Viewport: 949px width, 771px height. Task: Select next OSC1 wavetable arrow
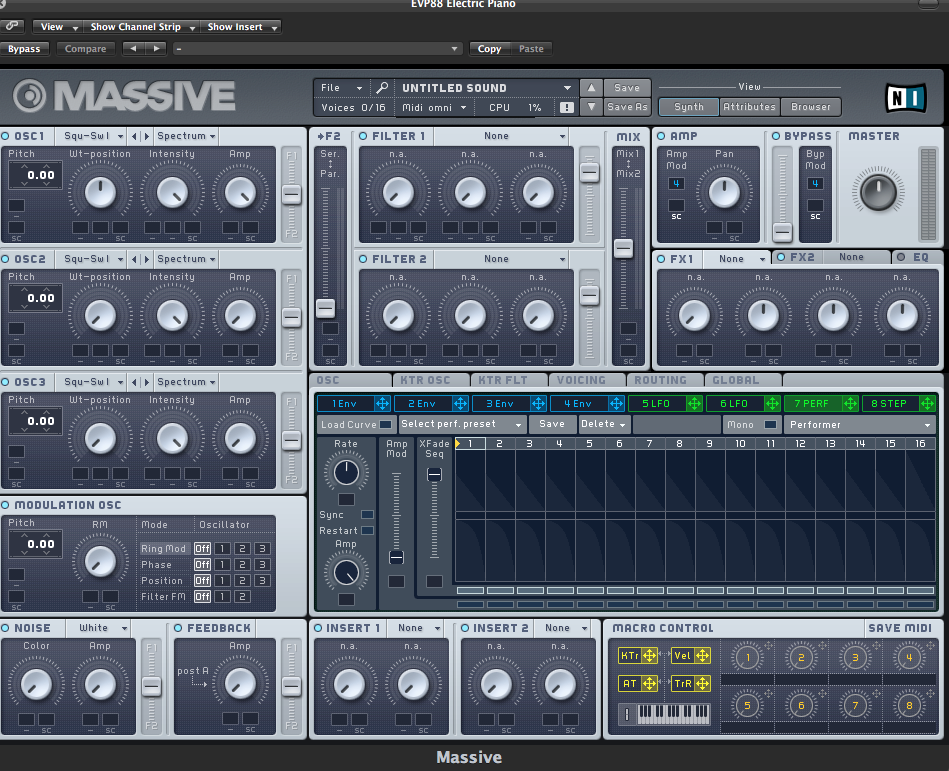tap(146, 136)
